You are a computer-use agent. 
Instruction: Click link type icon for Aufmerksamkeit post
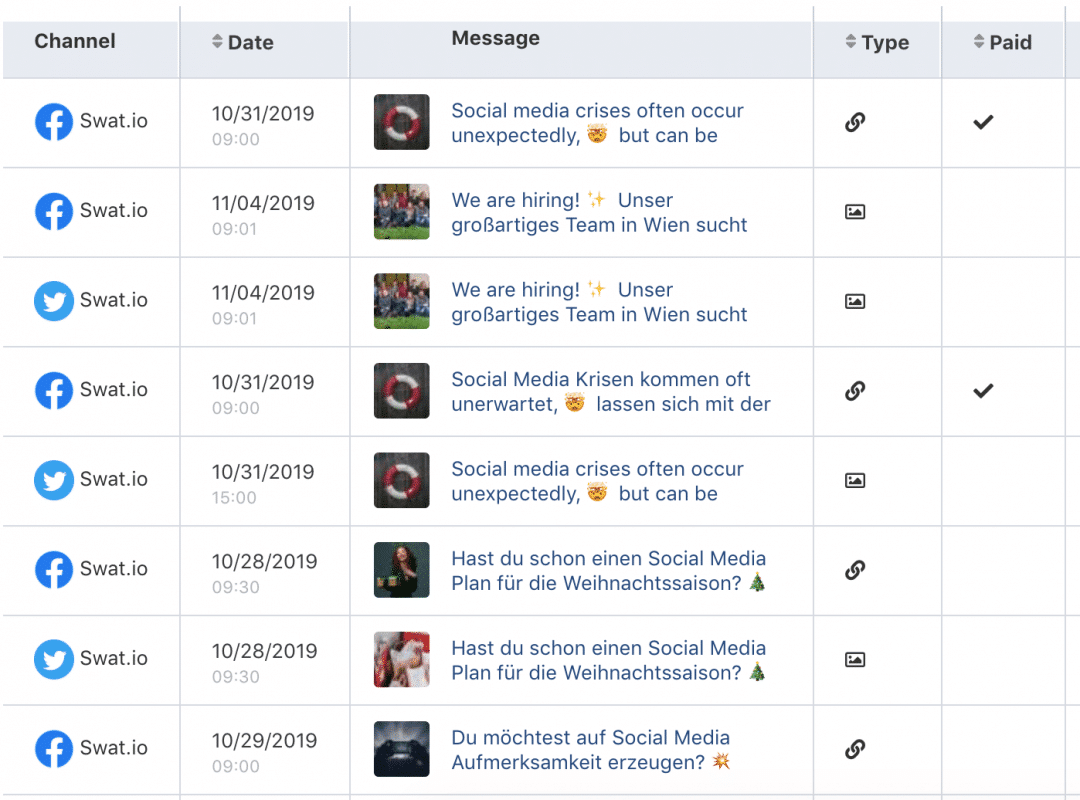[855, 749]
